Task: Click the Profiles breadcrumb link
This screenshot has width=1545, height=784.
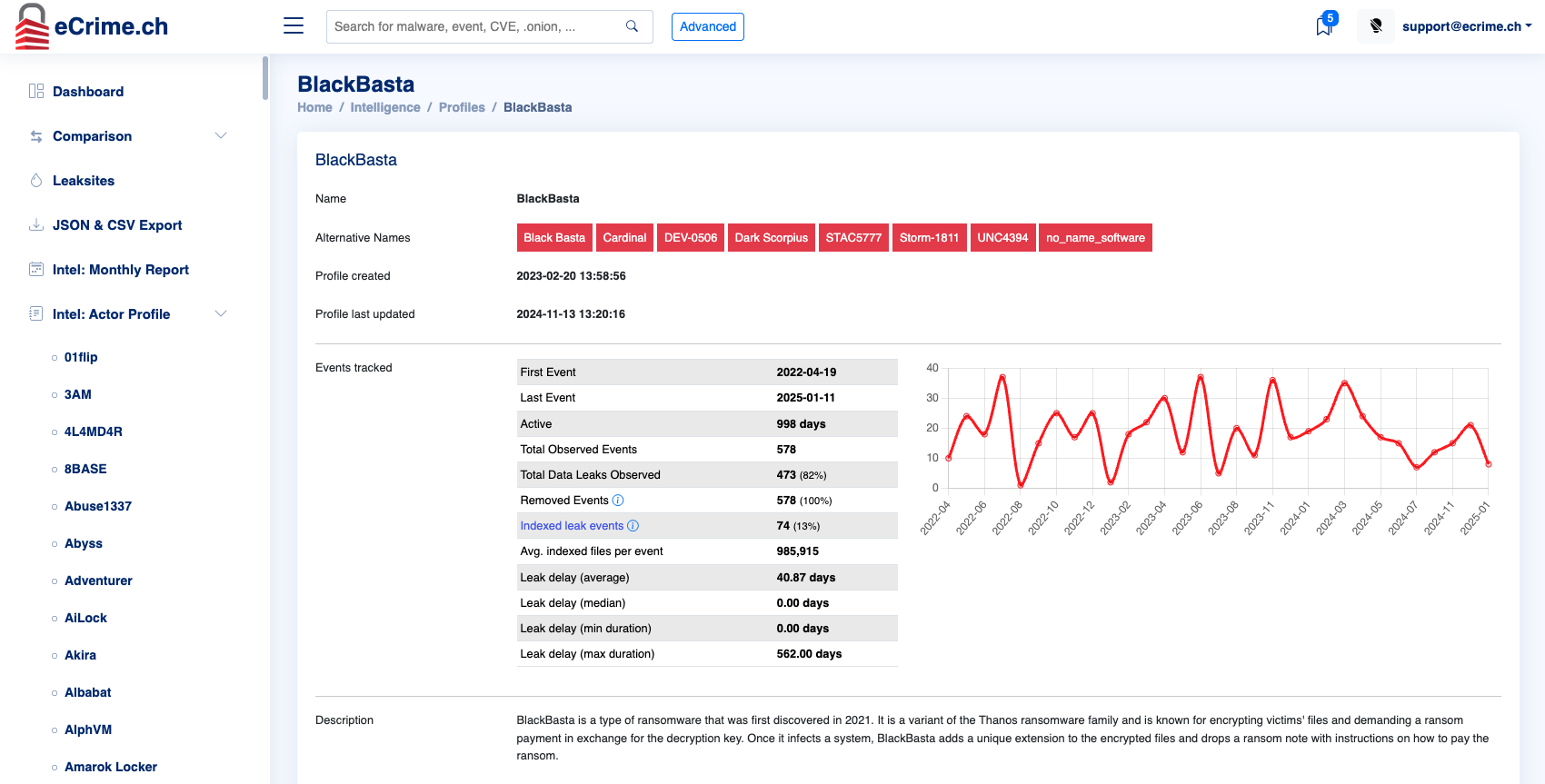Action: (x=462, y=107)
